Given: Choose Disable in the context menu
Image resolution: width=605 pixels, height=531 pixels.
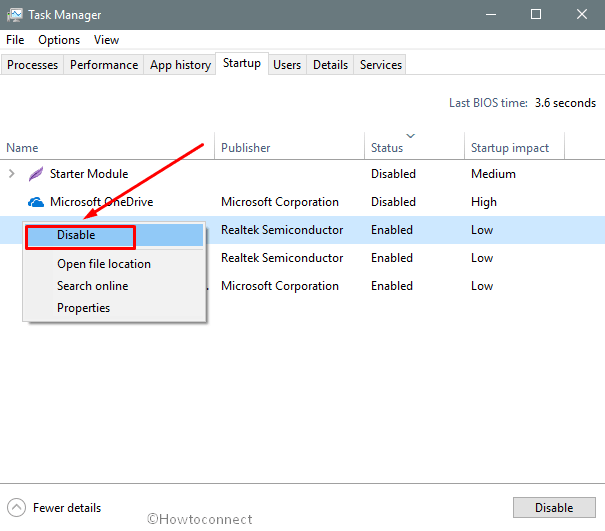Looking at the screenshot, I should pos(114,235).
